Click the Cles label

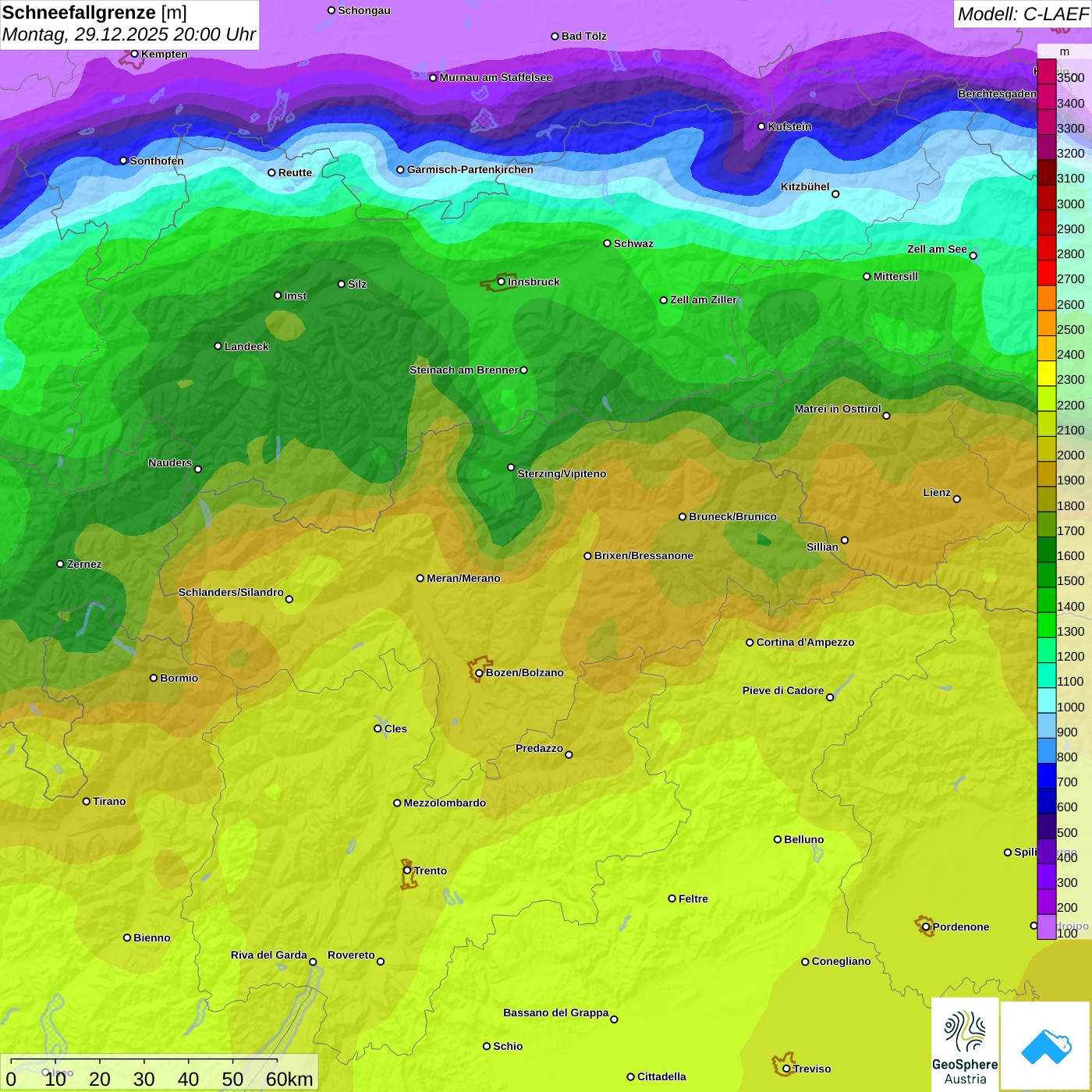tap(395, 729)
